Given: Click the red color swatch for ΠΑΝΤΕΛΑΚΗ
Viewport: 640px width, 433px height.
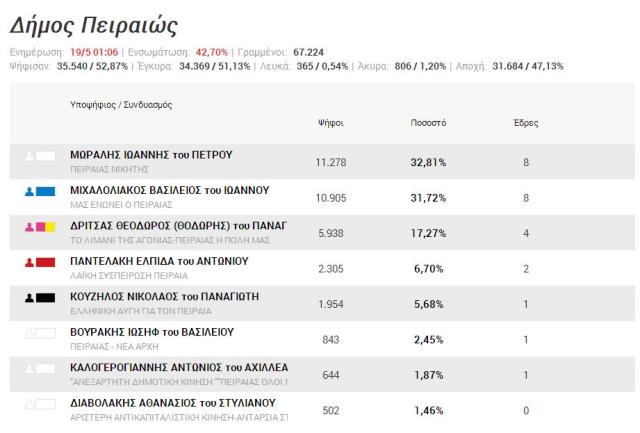Looking at the screenshot, I should click(46, 262).
